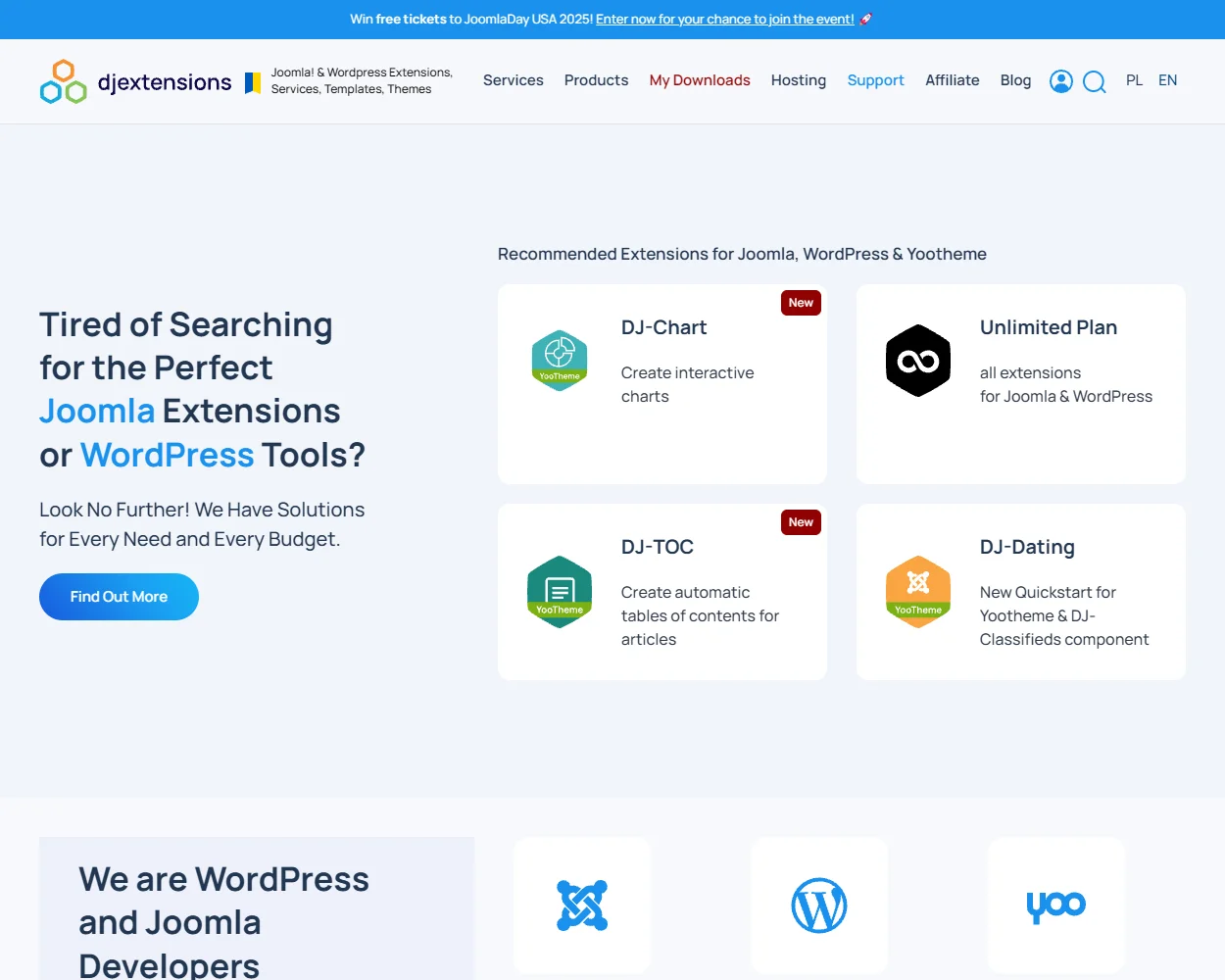Open the Blog page
The width and height of the screenshot is (1225, 980).
click(x=1016, y=80)
